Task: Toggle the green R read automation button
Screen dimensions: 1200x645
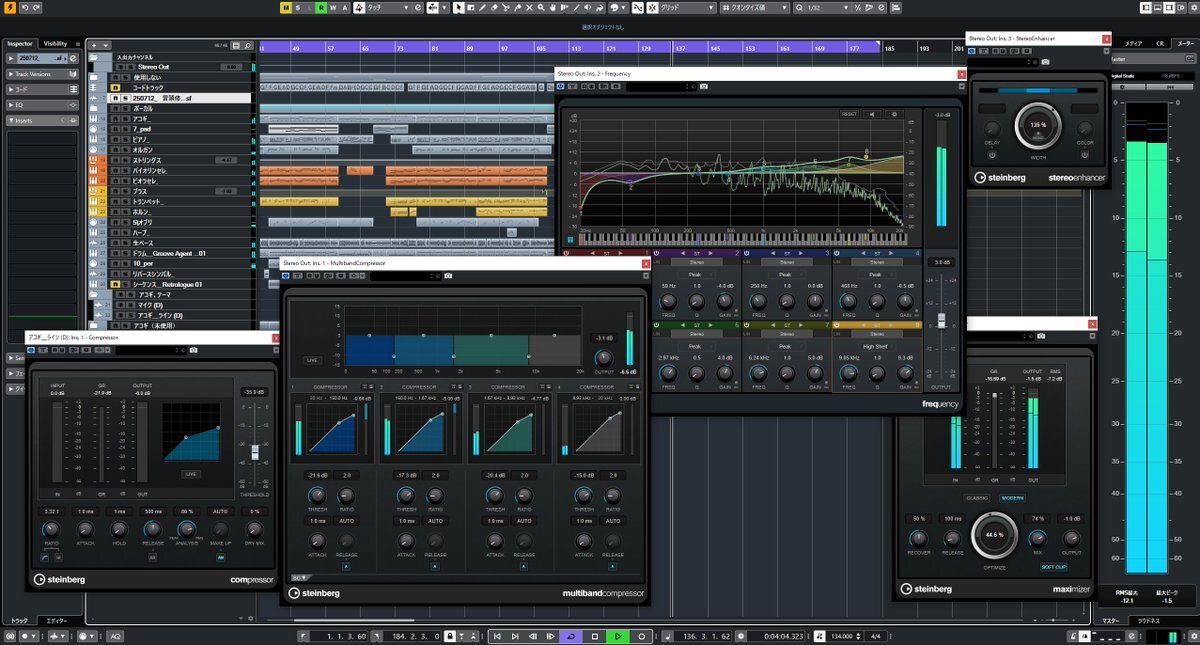Action: (x=322, y=7)
